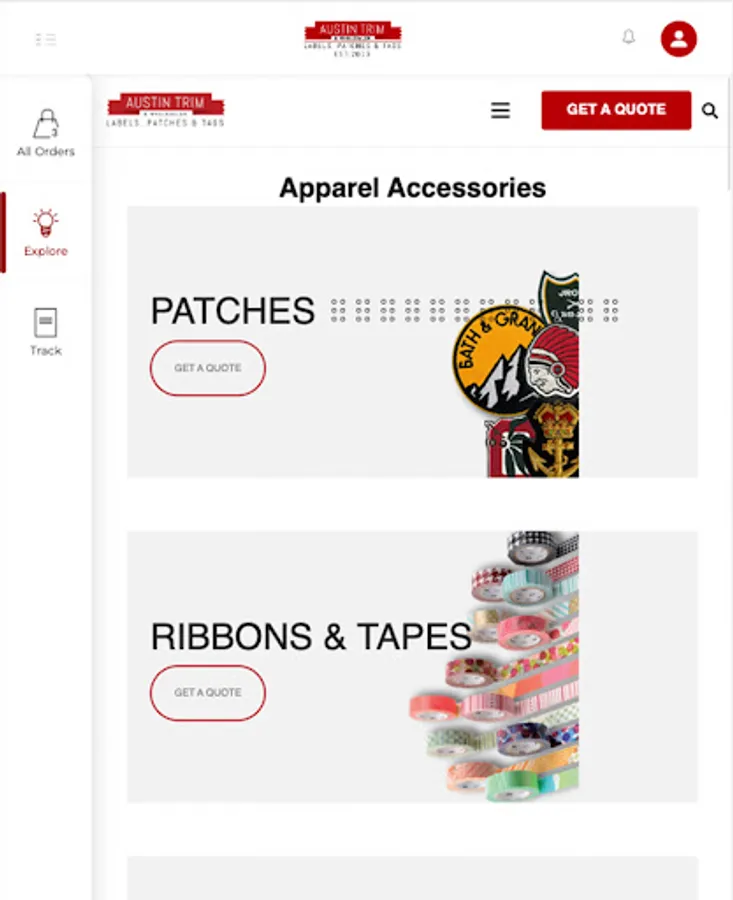Click the RIBBONS & TAPES heading
733x900 pixels.
[x=311, y=636]
